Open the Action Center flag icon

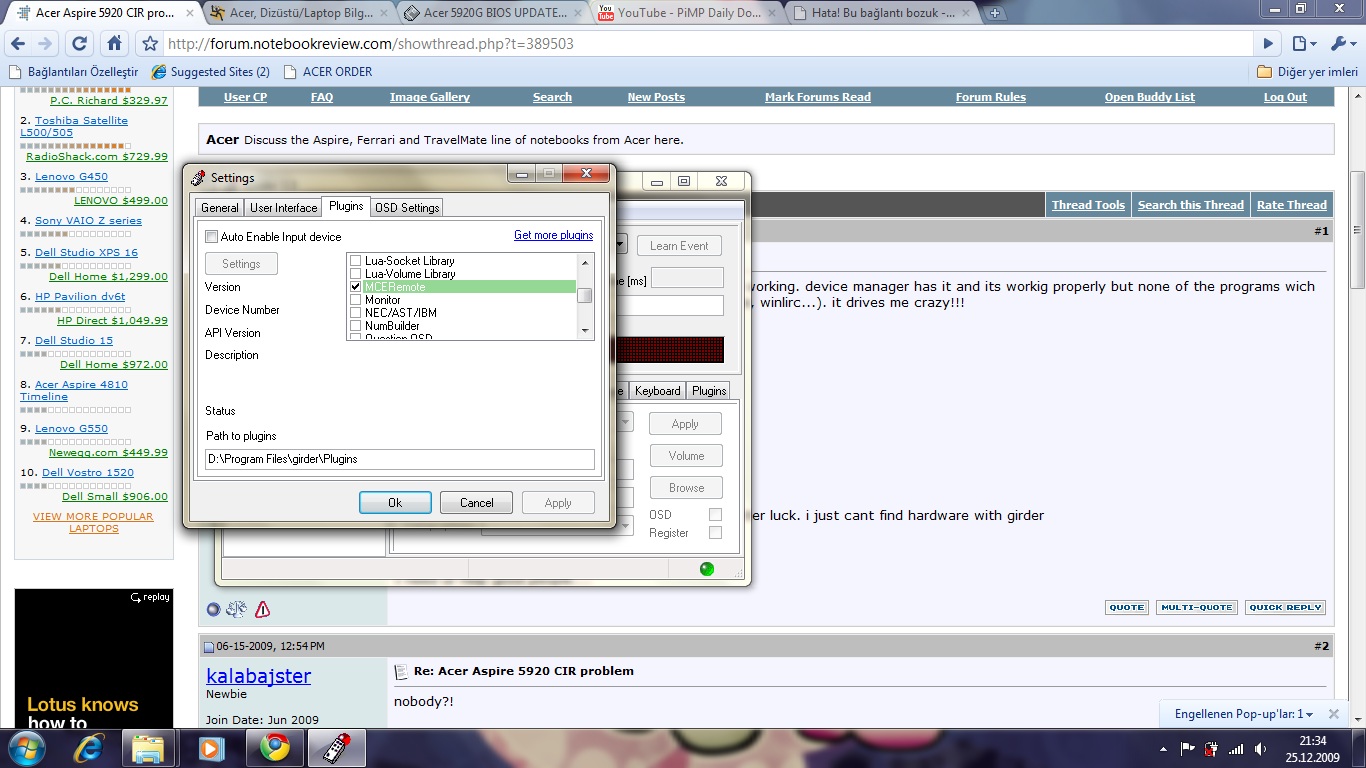1188,748
